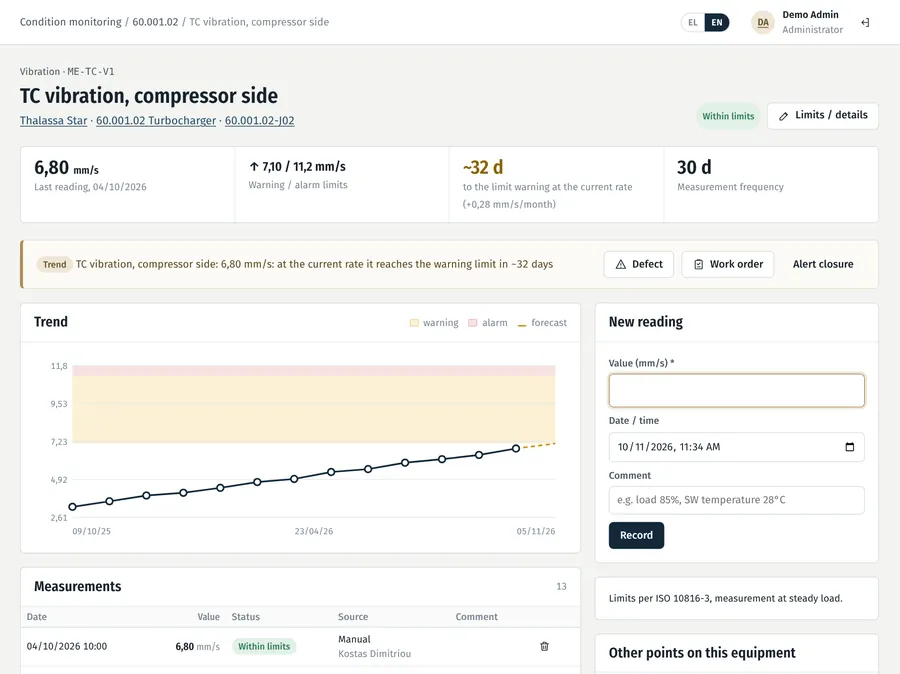Create a Work order from the alert

(728, 264)
